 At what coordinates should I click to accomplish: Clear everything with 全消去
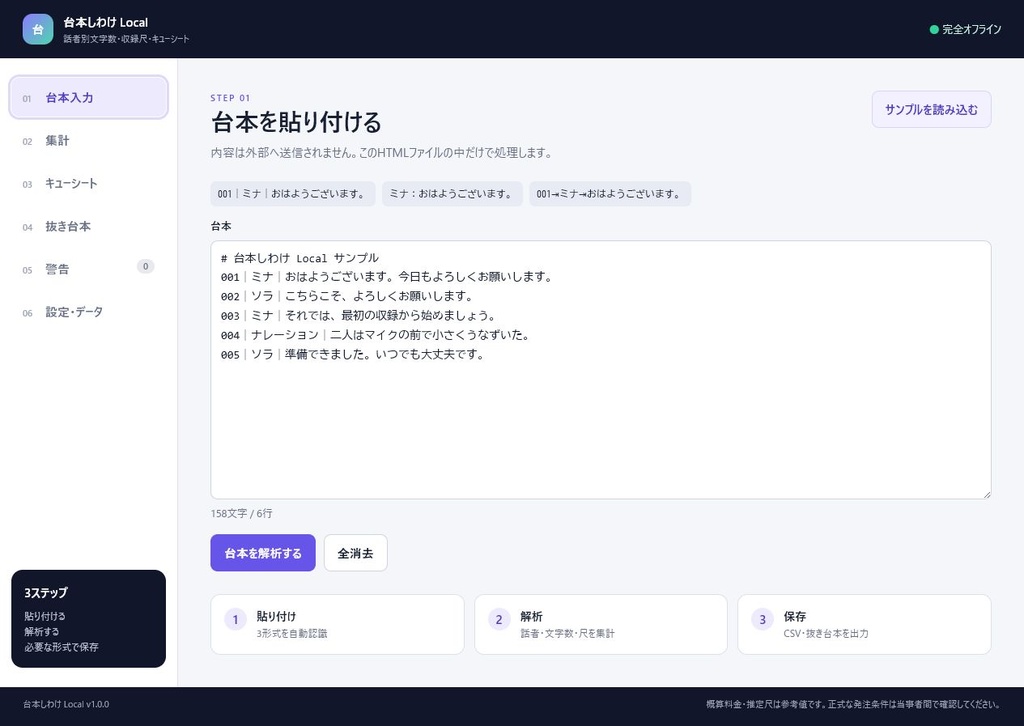355,553
